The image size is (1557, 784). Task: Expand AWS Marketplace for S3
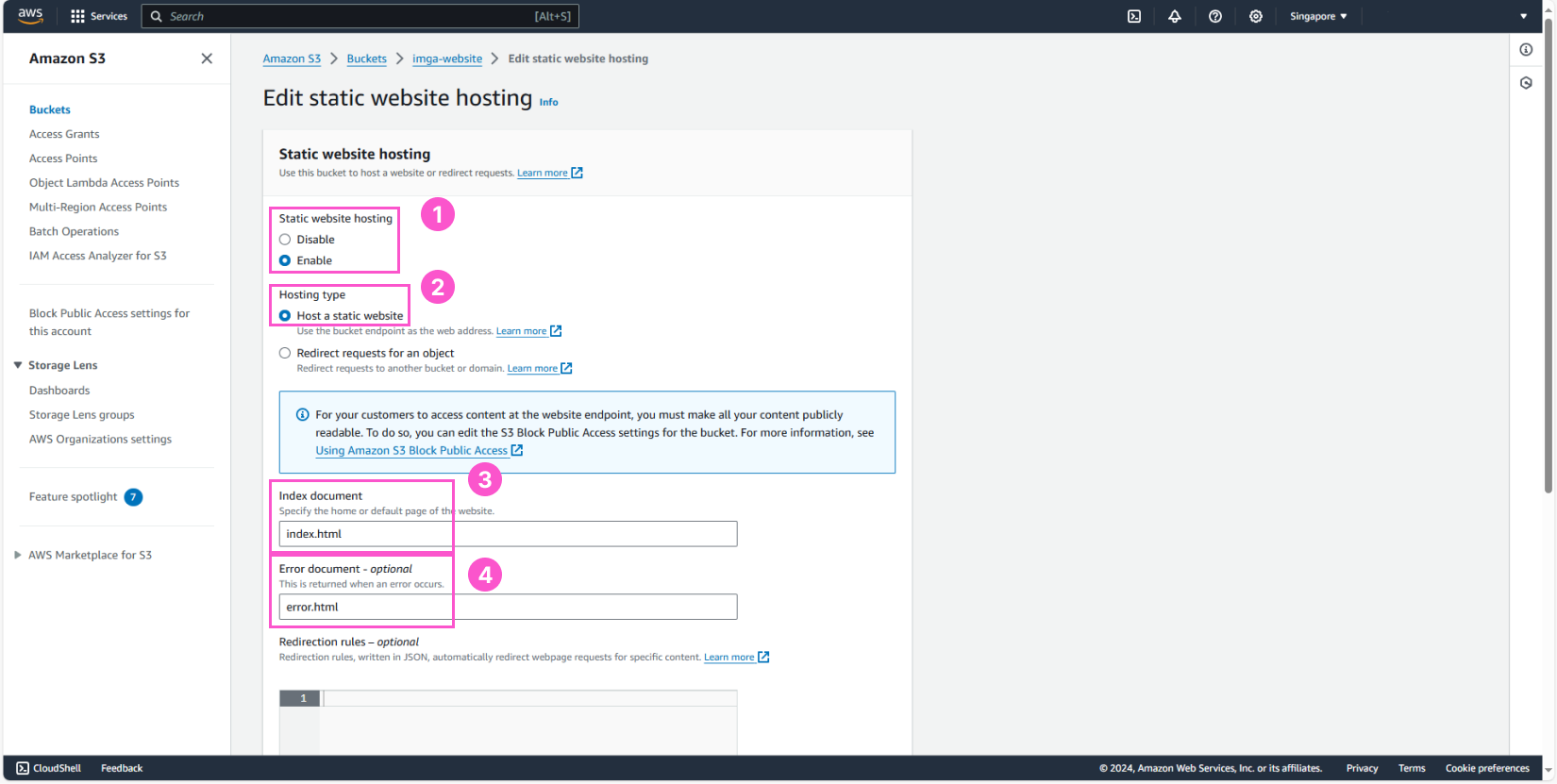coord(18,555)
